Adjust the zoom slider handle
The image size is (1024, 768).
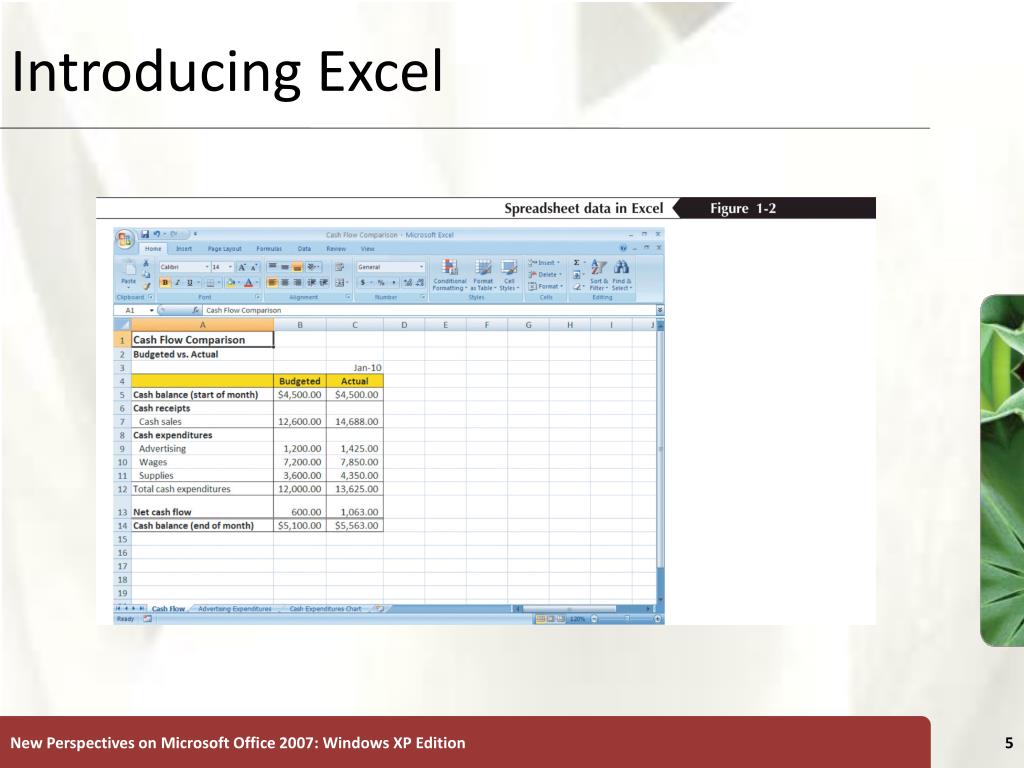click(626, 618)
